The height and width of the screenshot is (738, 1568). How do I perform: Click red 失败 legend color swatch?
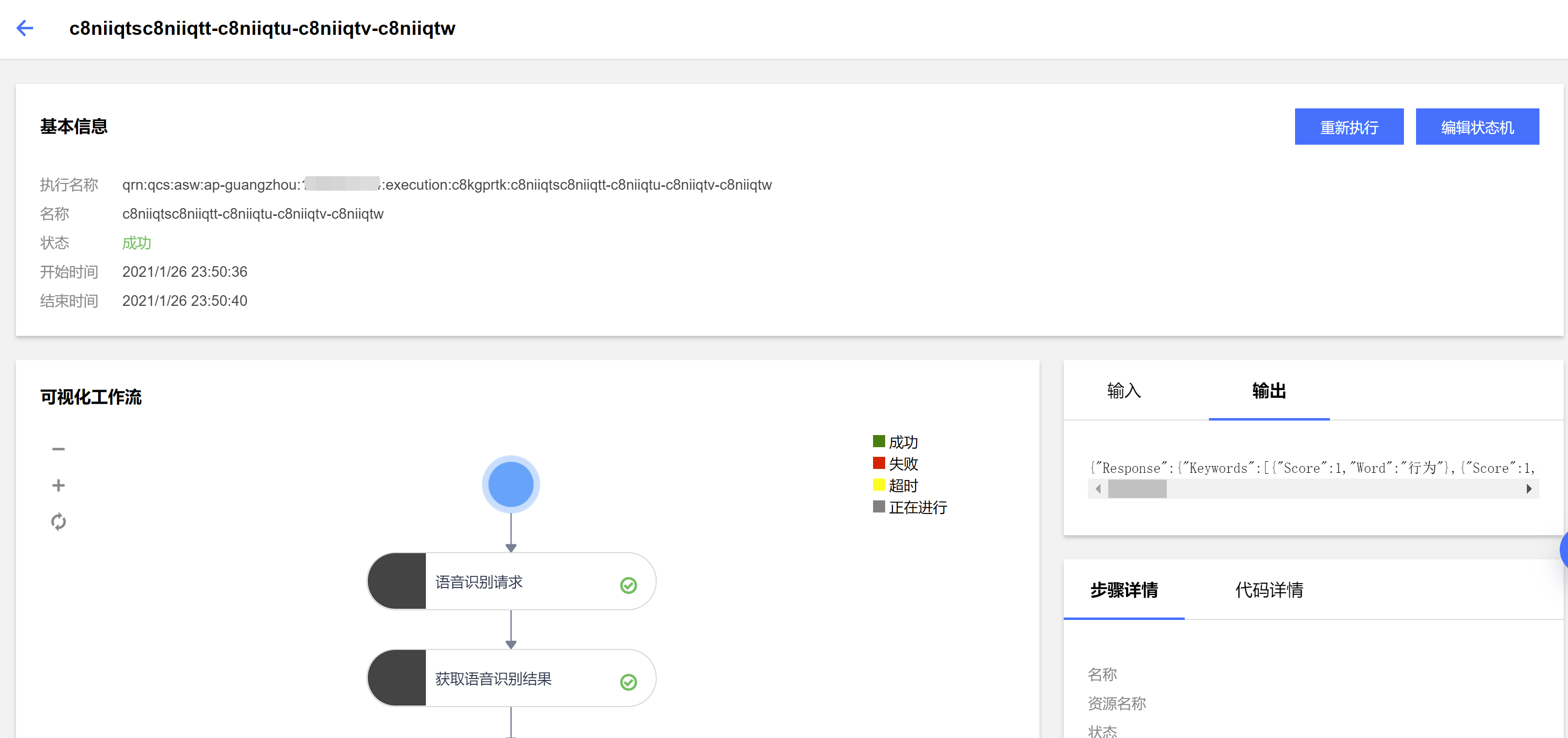click(x=878, y=463)
